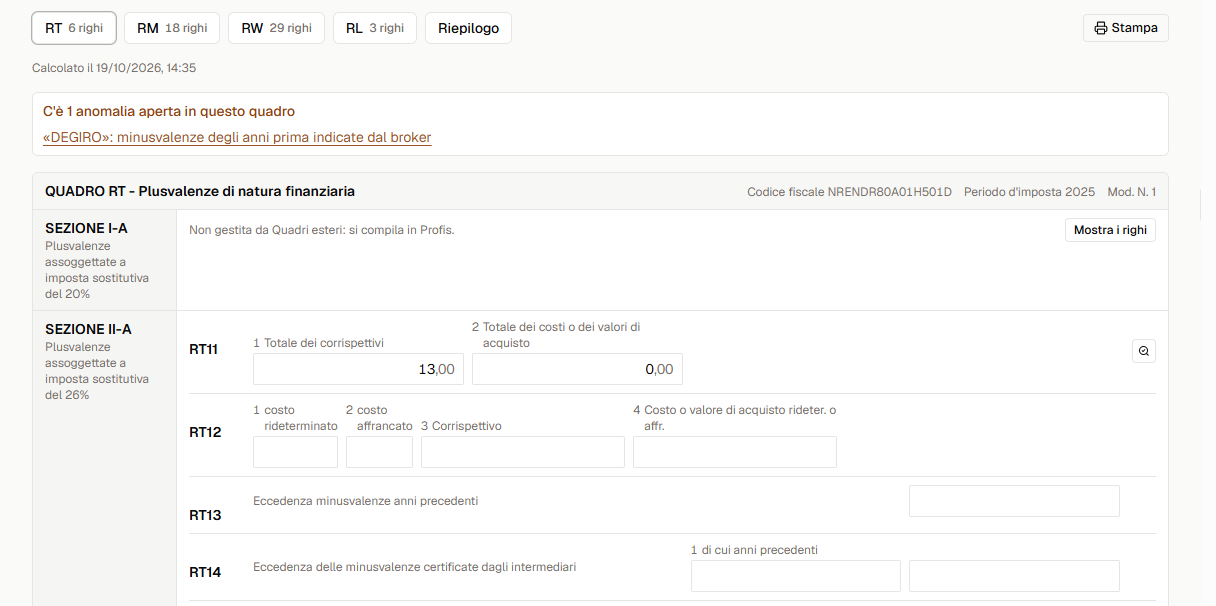Screen dimensions: 1216x606
Task: Select the QUADRO RT heading title
Action: (x=200, y=191)
